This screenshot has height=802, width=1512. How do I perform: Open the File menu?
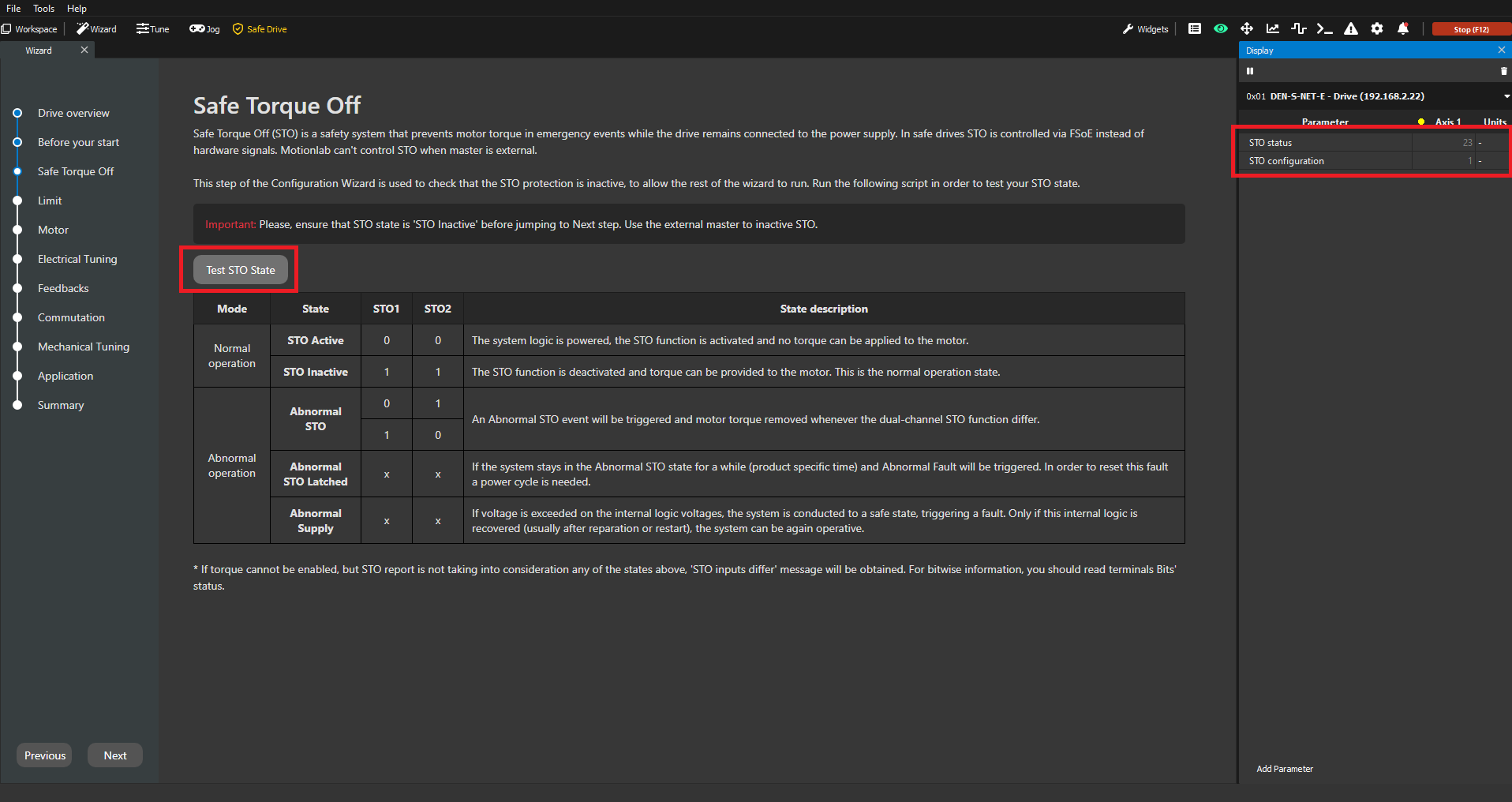(x=13, y=9)
